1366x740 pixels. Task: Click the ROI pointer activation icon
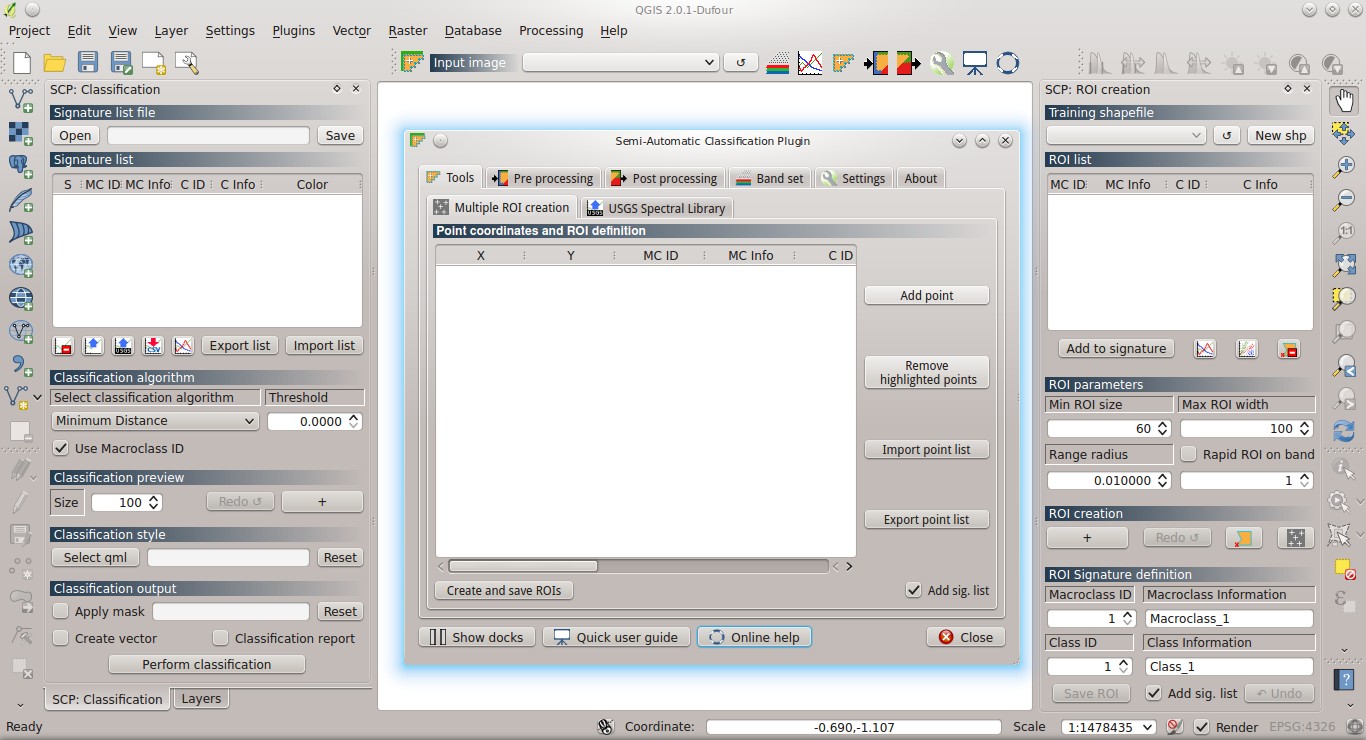click(842, 62)
